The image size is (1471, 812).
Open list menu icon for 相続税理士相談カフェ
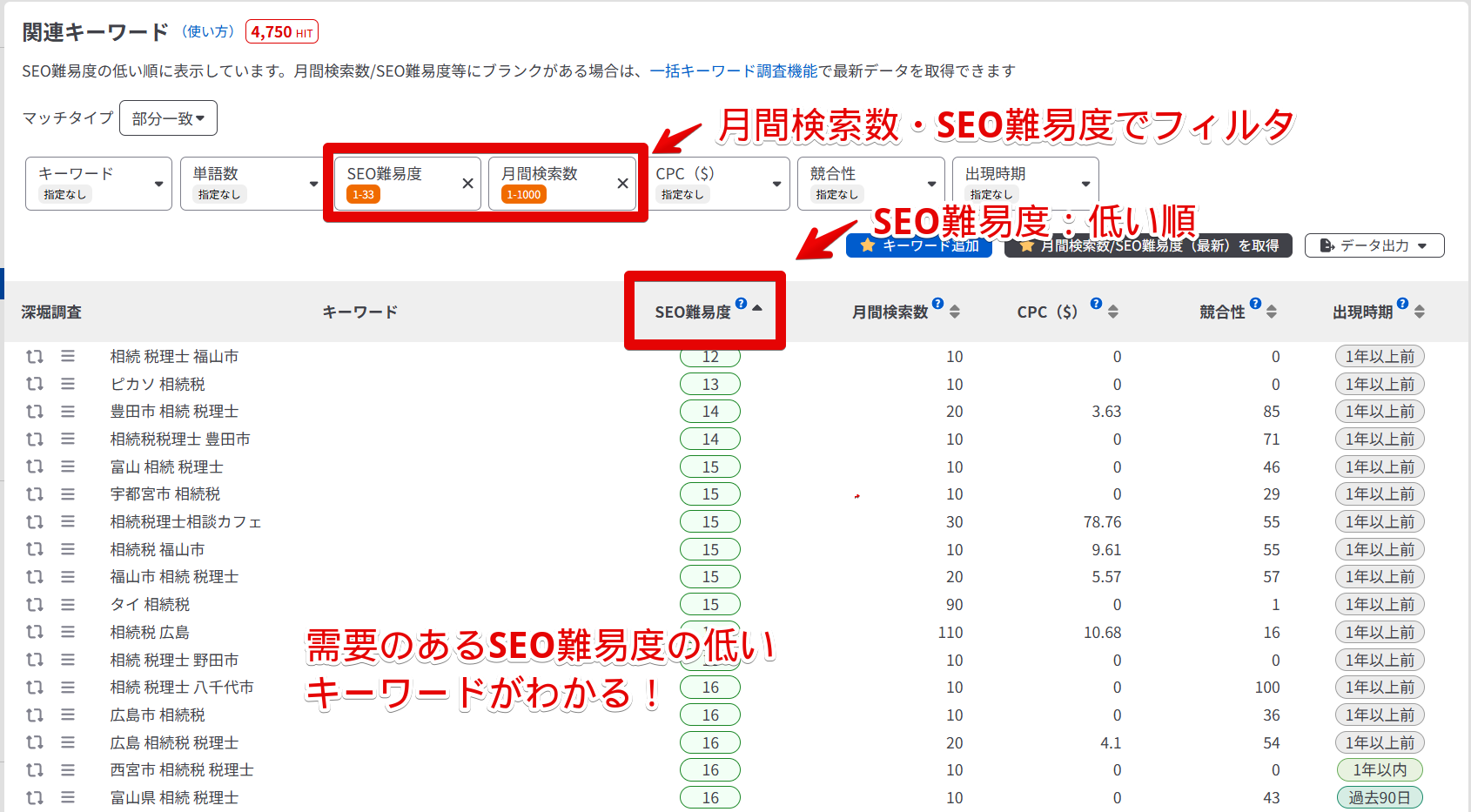tap(68, 521)
